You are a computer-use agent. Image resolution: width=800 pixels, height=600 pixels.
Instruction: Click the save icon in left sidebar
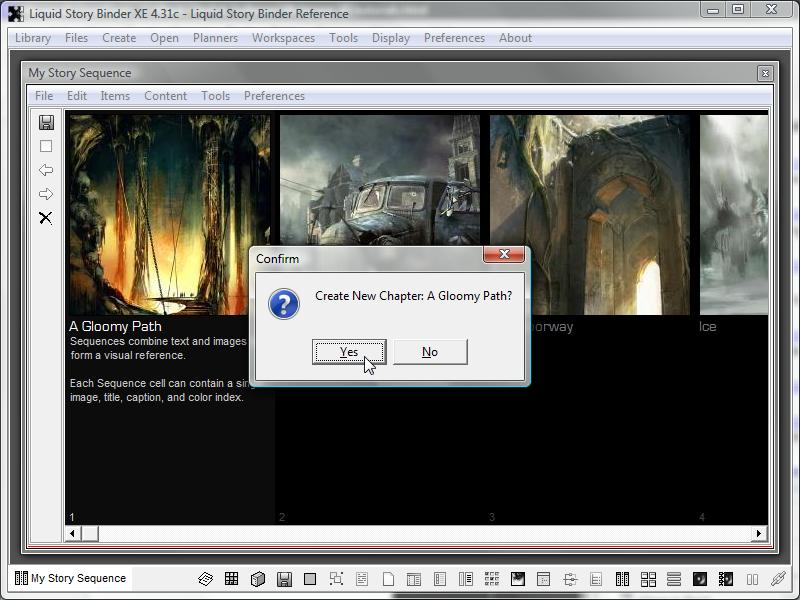pos(46,122)
